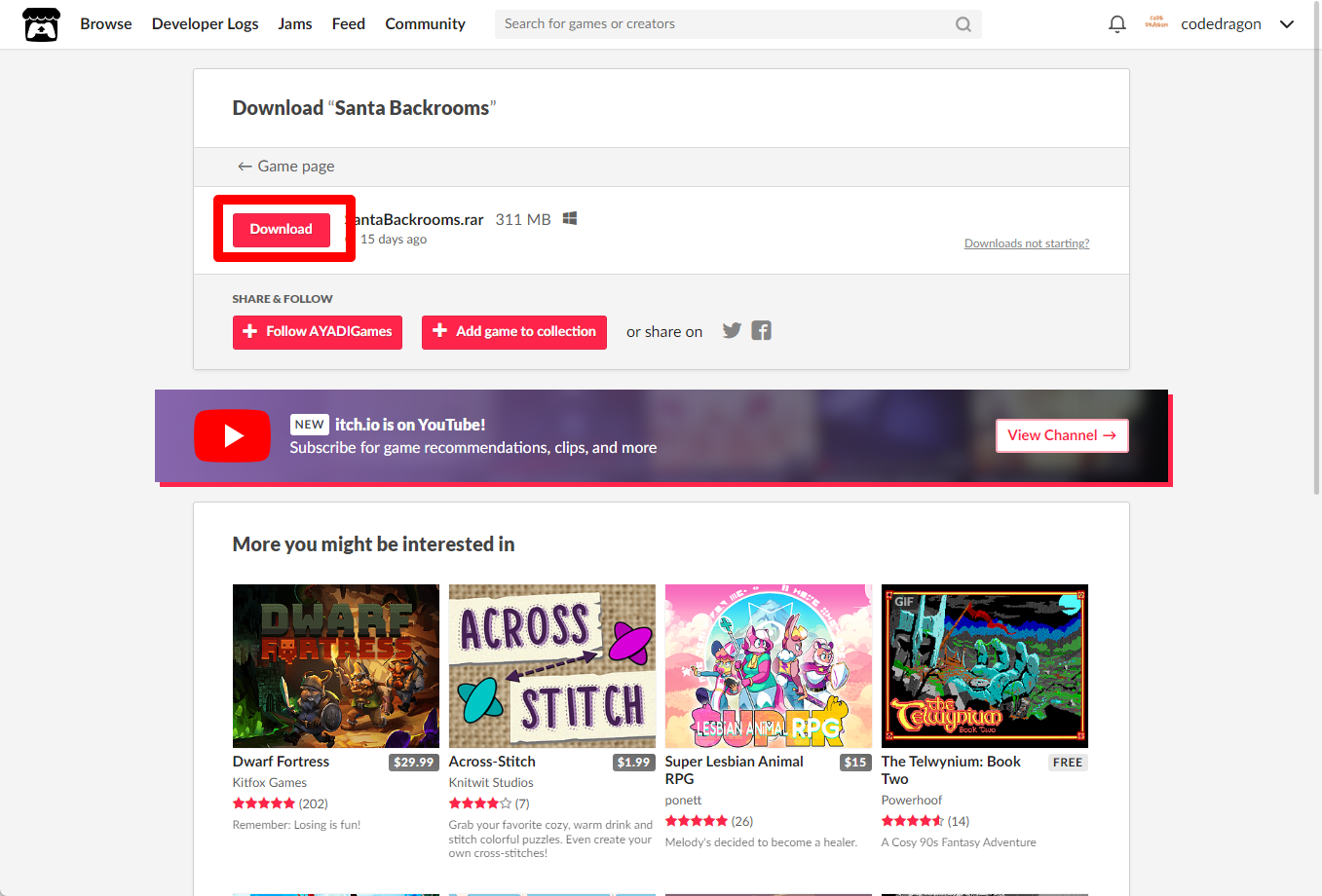
Task: Click the codedragon username
Action: [1221, 24]
